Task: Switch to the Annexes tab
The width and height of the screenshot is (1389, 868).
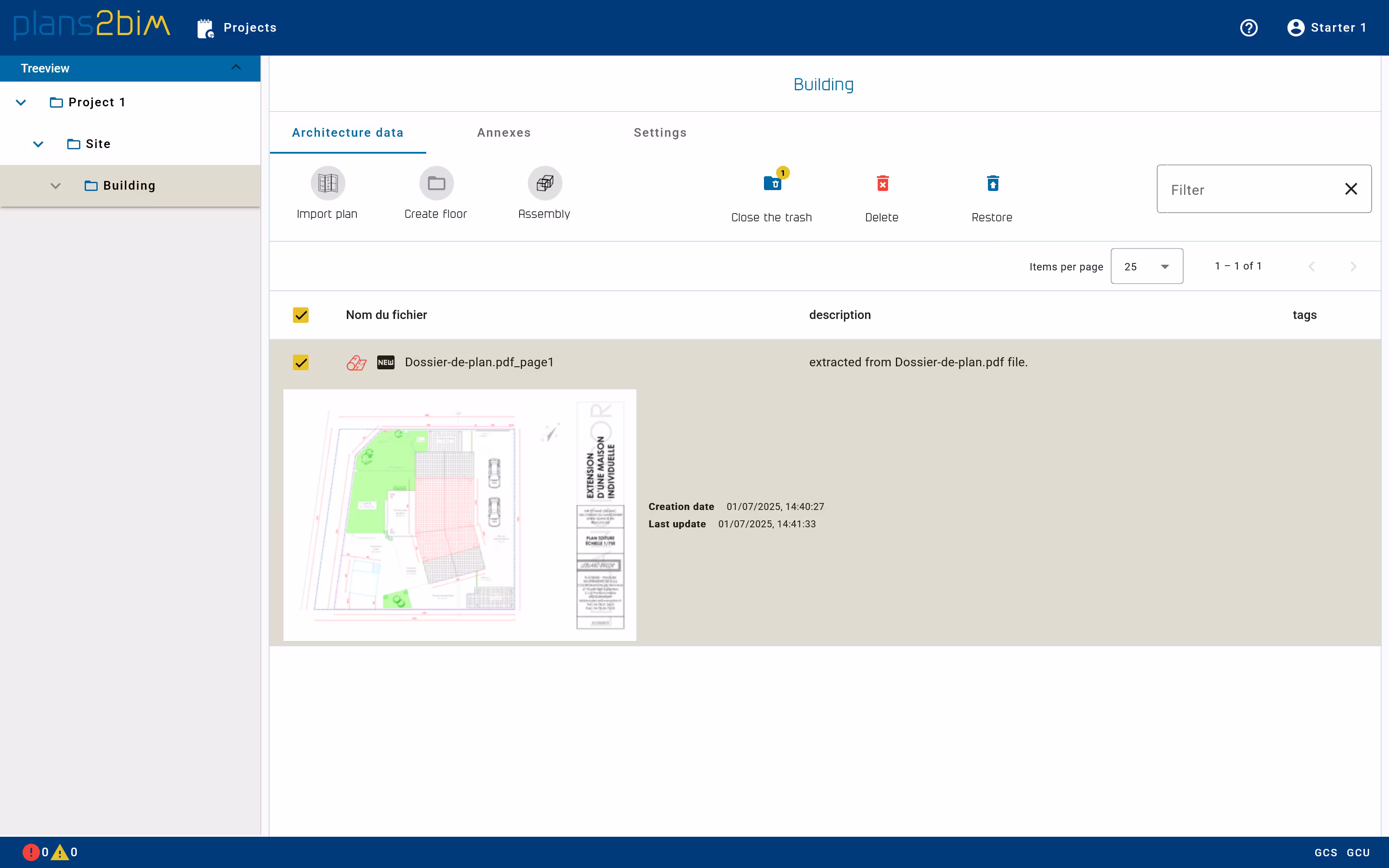Action: 504,133
